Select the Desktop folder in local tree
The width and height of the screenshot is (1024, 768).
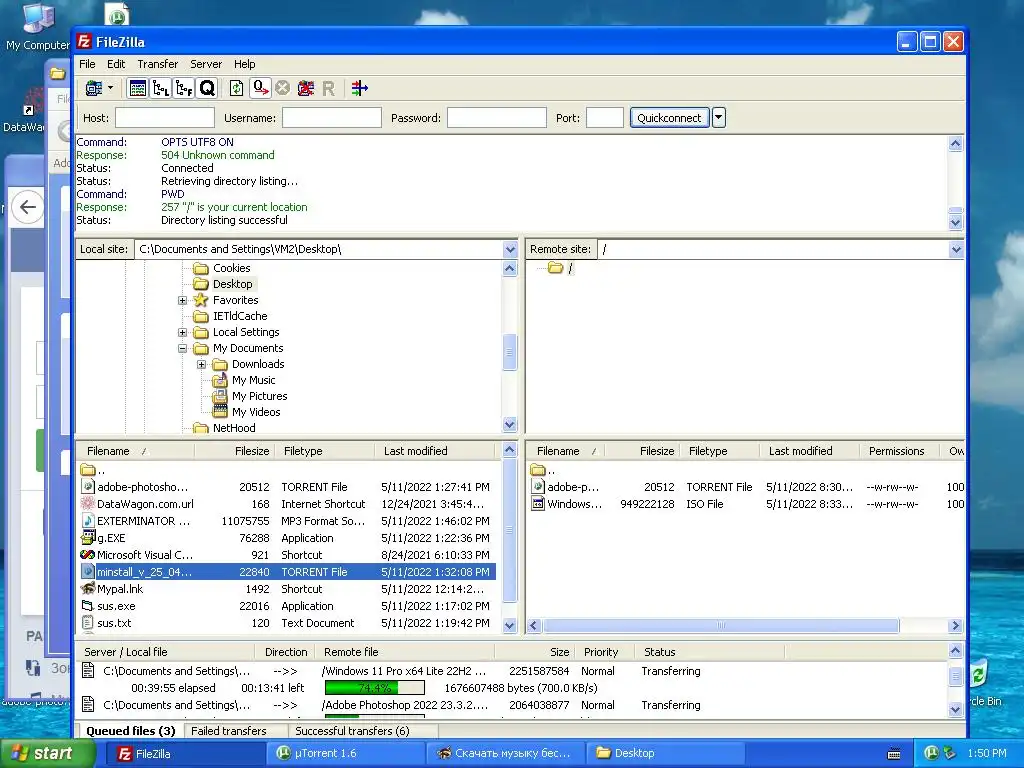click(x=232, y=284)
